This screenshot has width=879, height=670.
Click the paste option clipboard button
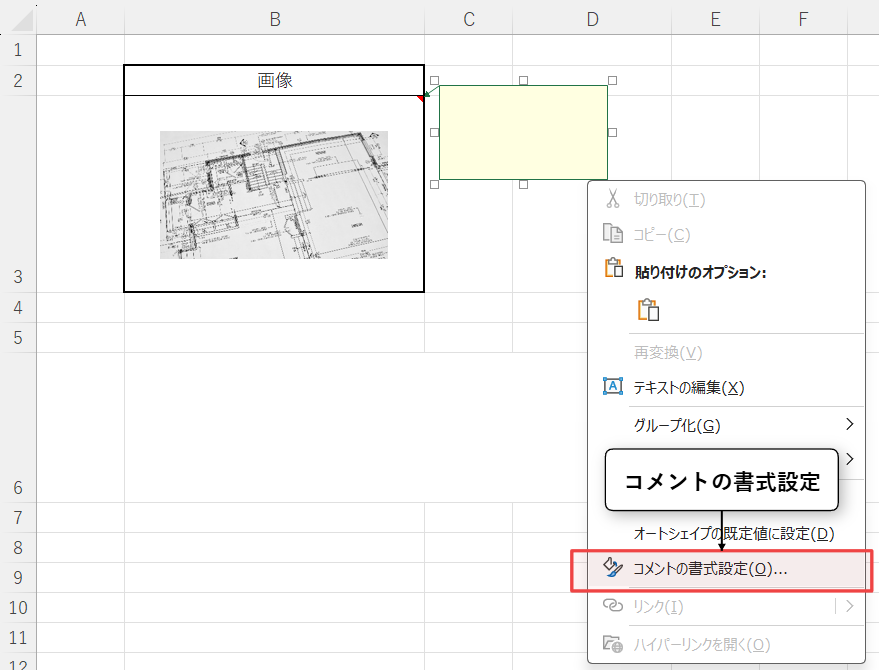click(648, 309)
